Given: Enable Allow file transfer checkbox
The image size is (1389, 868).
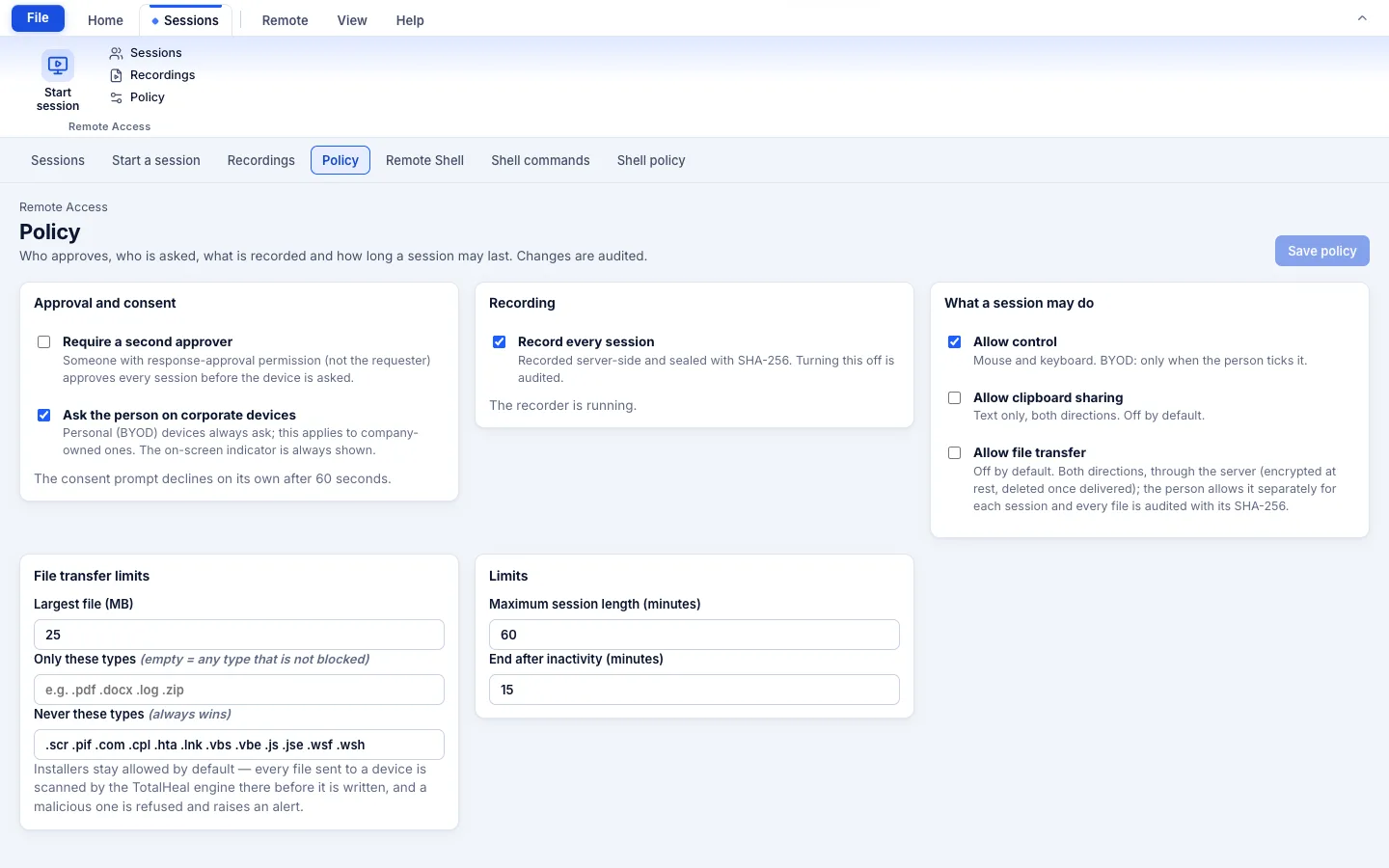Looking at the screenshot, I should 955,453.
